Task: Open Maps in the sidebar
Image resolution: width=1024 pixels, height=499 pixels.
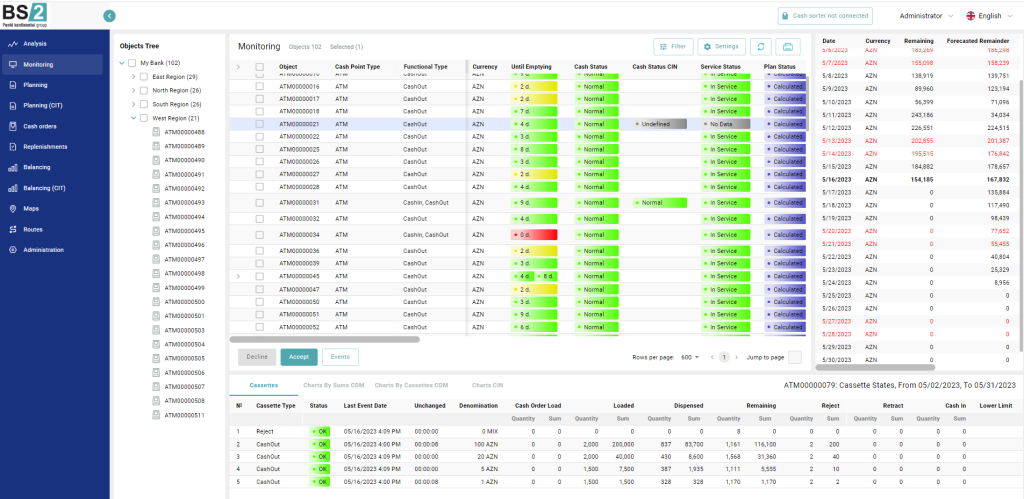Action: pos(31,209)
